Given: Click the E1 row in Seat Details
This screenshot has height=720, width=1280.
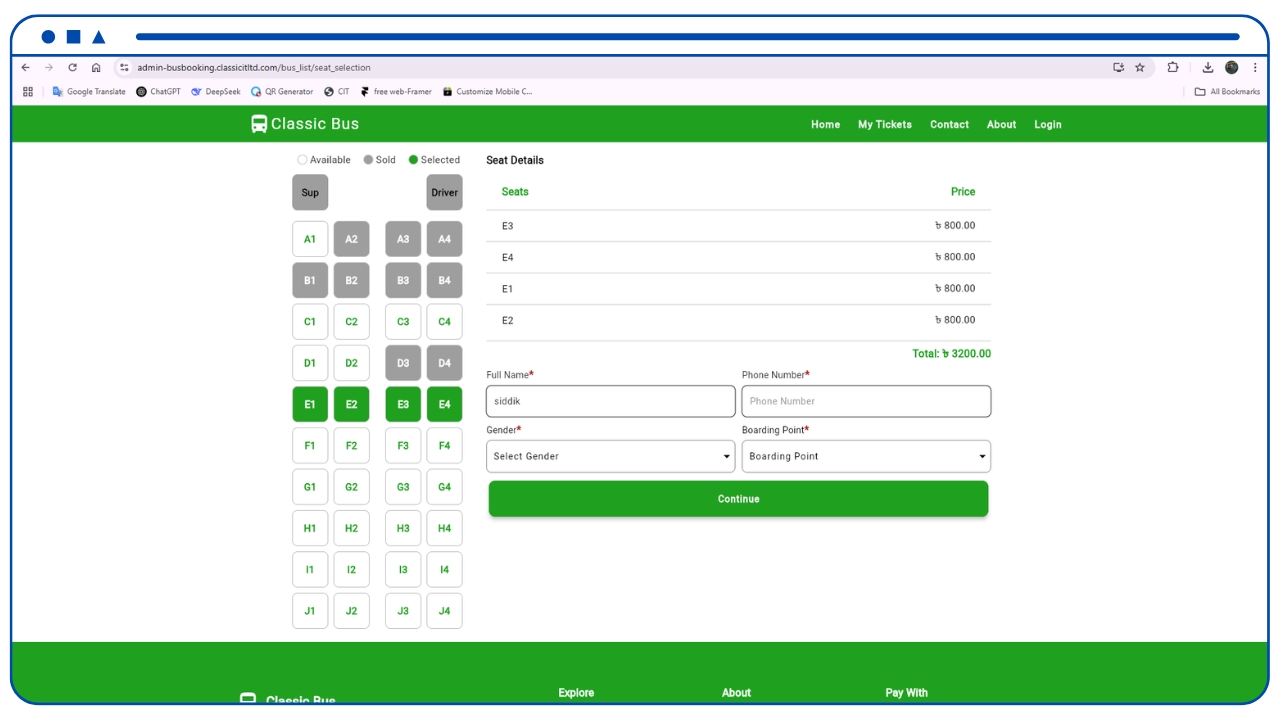Looking at the screenshot, I should (x=738, y=289).
